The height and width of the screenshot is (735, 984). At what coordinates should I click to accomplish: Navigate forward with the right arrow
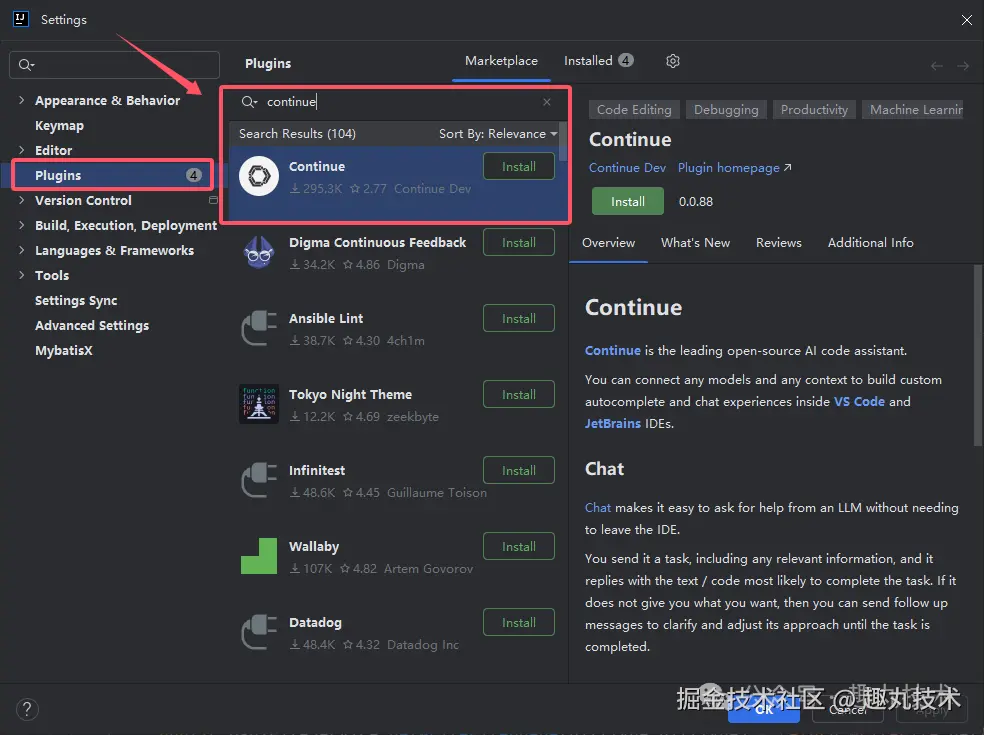click(x=963, y=66)
